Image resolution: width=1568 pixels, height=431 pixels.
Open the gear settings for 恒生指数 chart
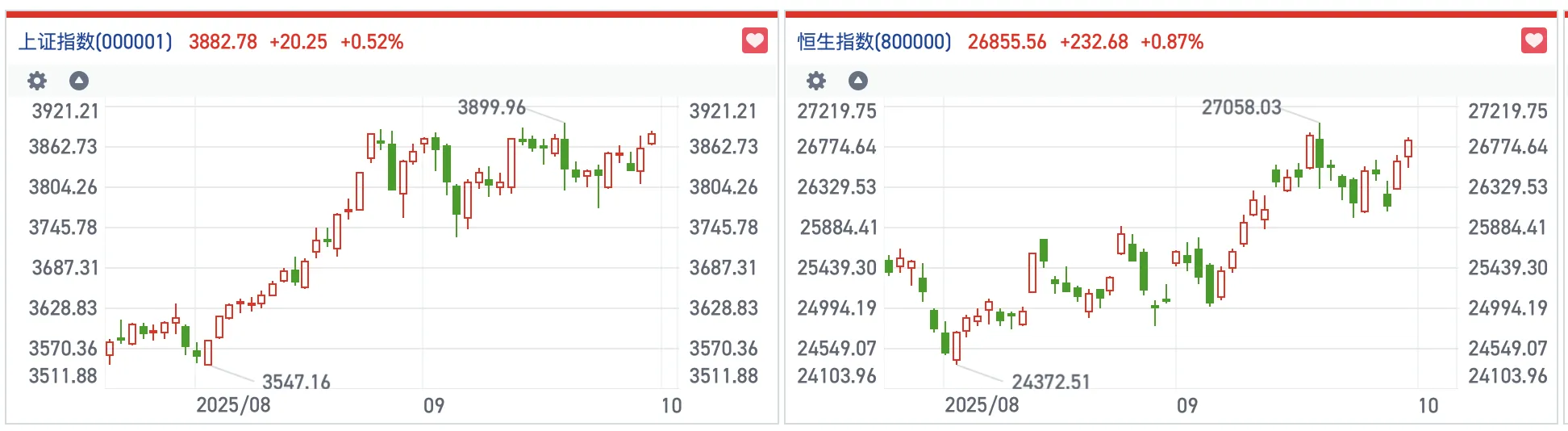[x=816, y=81]
